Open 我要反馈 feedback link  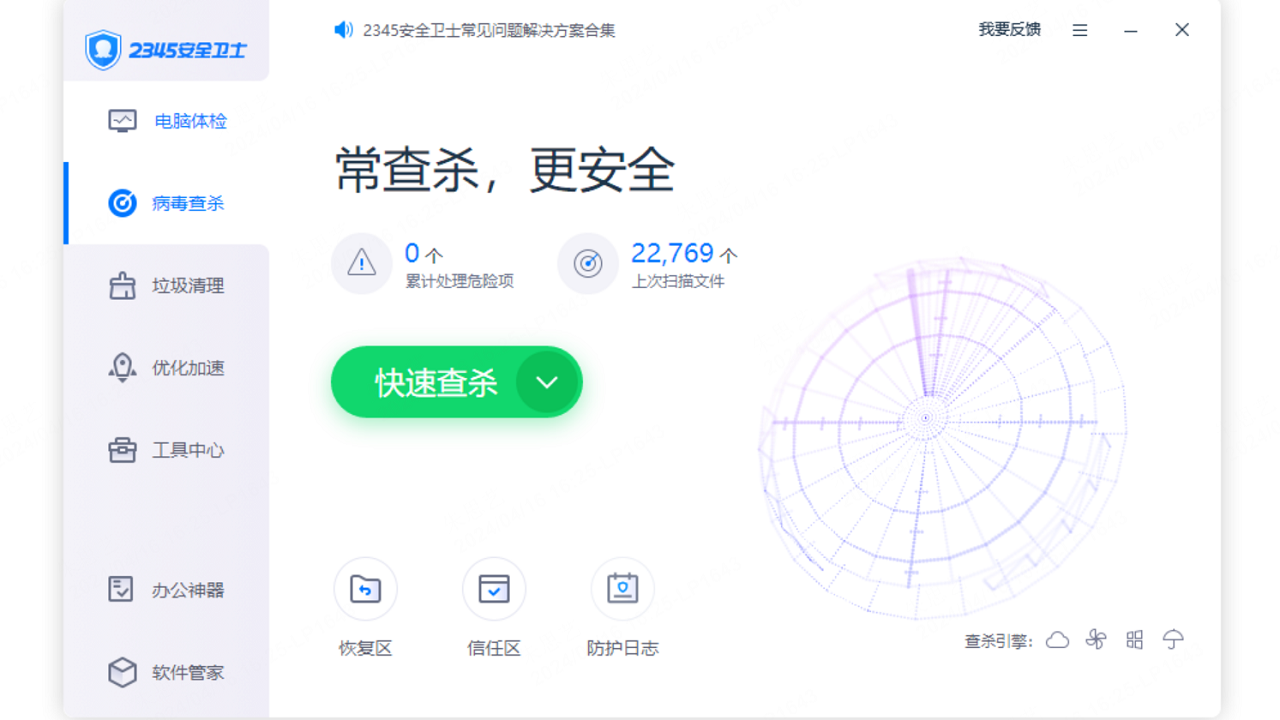coord(1007,30)
